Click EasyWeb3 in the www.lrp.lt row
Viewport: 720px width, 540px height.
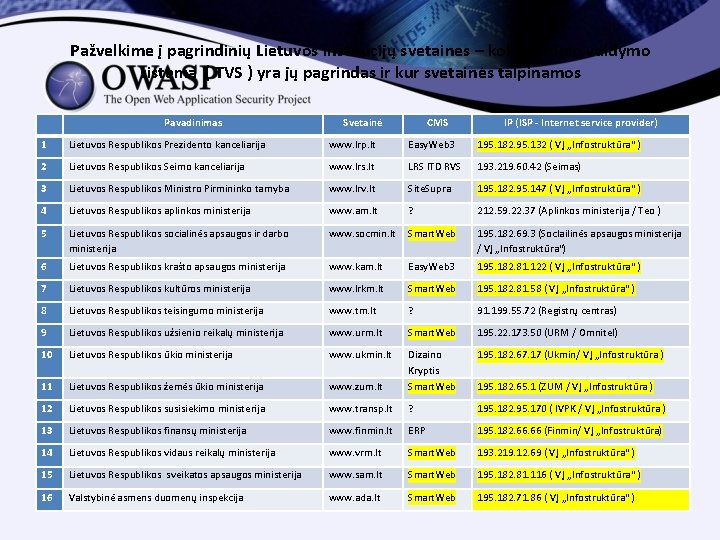[x=431, y=145]
